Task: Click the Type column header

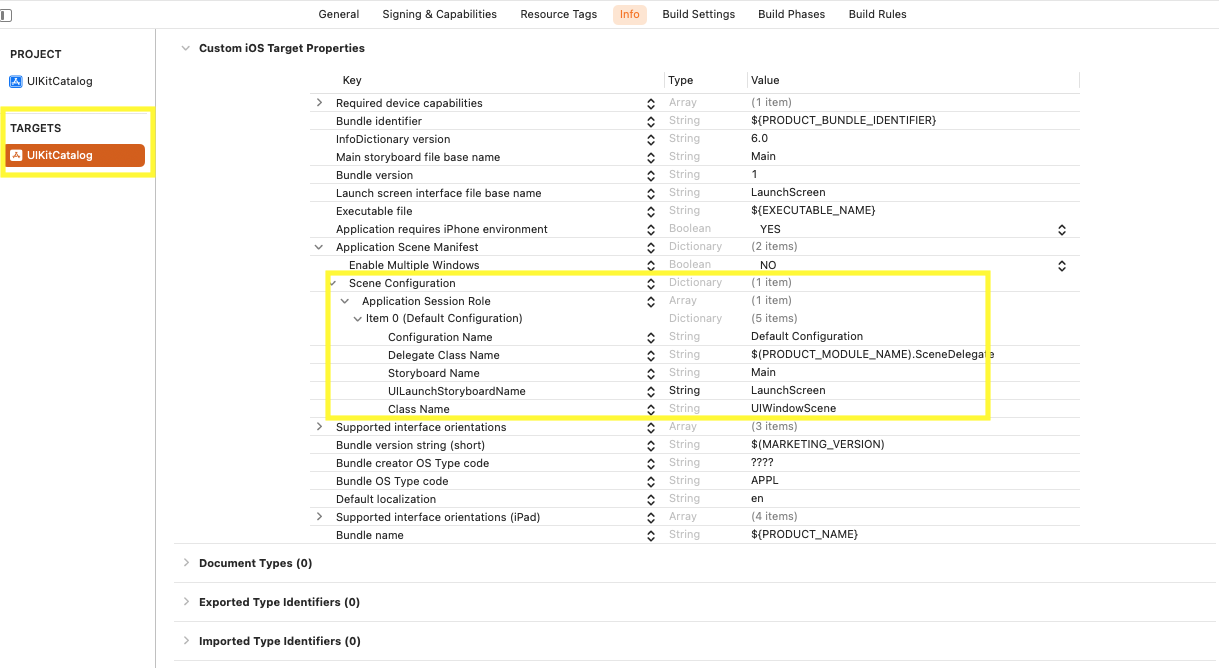Action: tap(681, 80)
